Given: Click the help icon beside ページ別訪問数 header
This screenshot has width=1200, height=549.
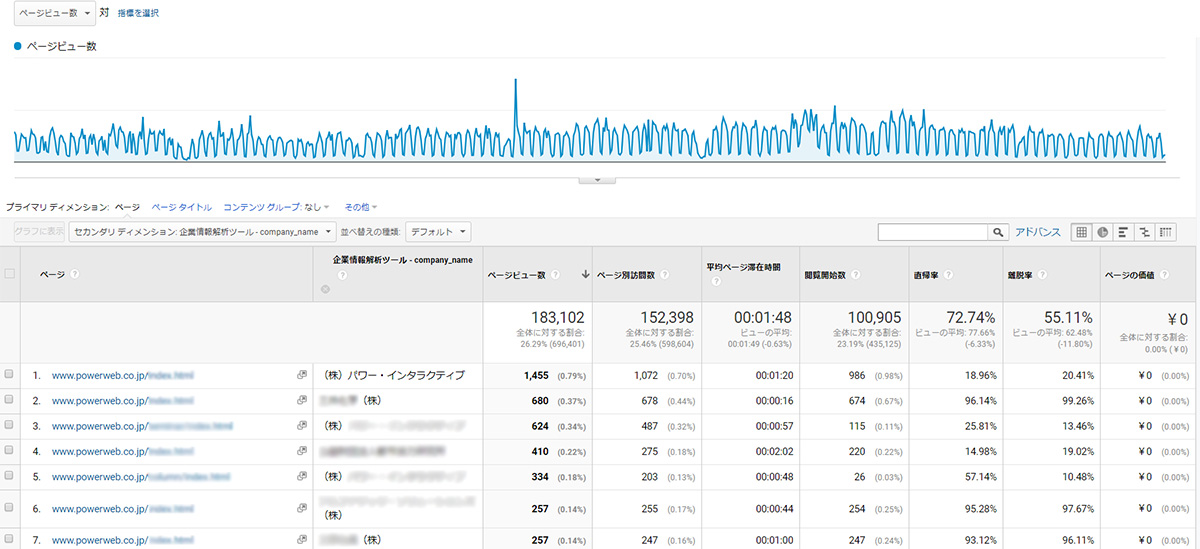Looking at the screenshot, I should (664, 274).
